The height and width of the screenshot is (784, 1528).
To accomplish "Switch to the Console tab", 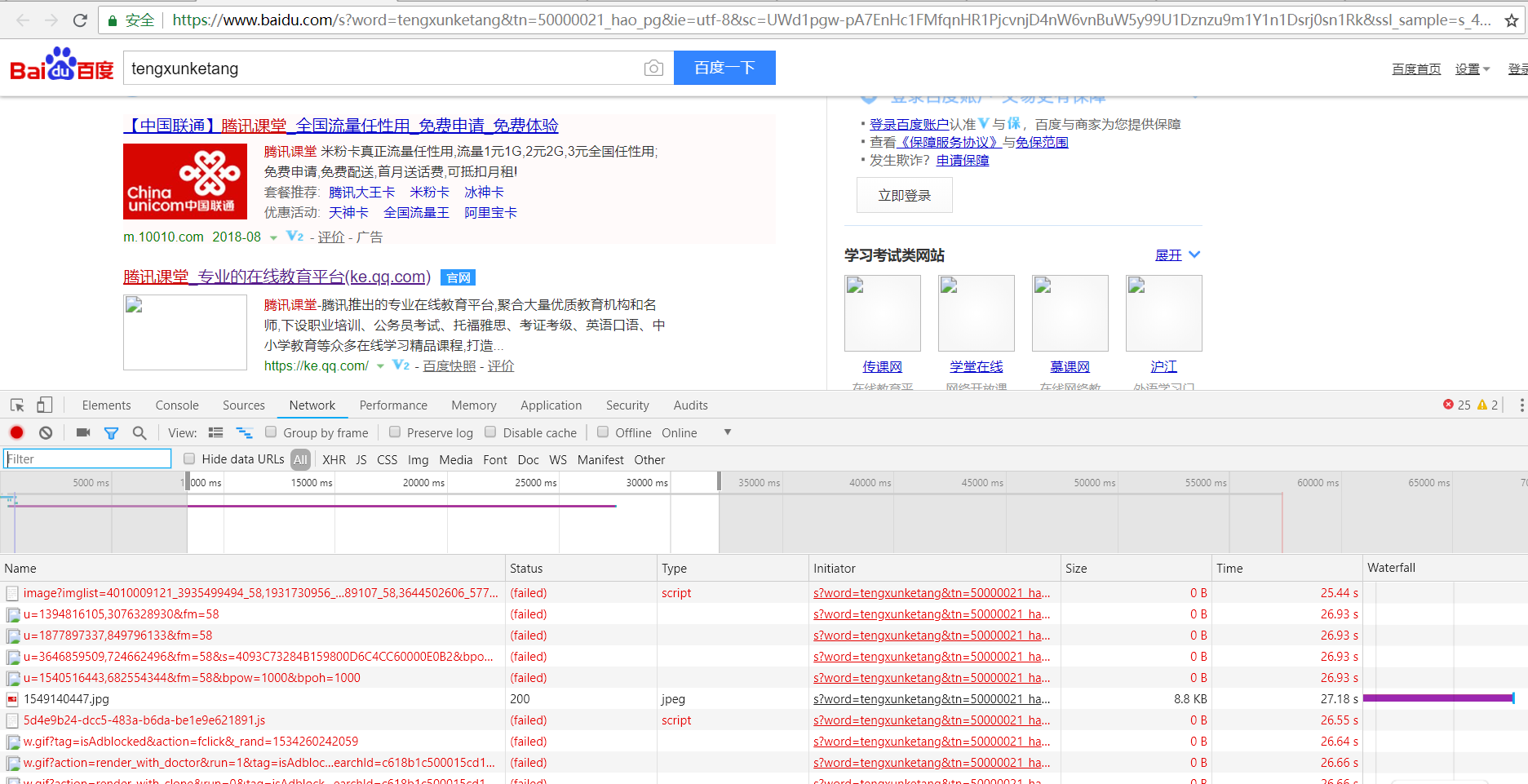I will 177,405.
